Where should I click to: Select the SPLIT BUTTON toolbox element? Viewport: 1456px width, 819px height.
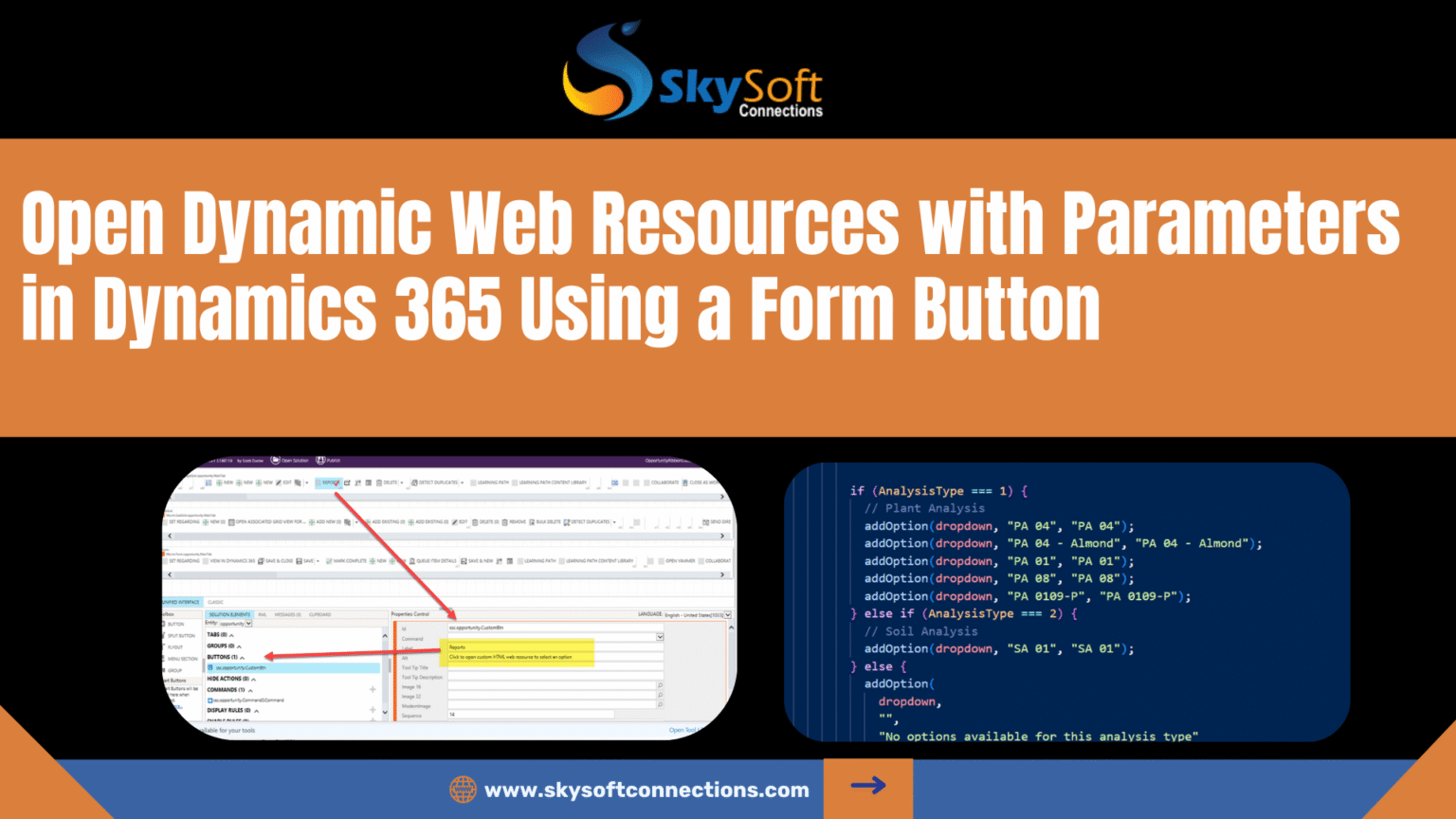point(183,636)
